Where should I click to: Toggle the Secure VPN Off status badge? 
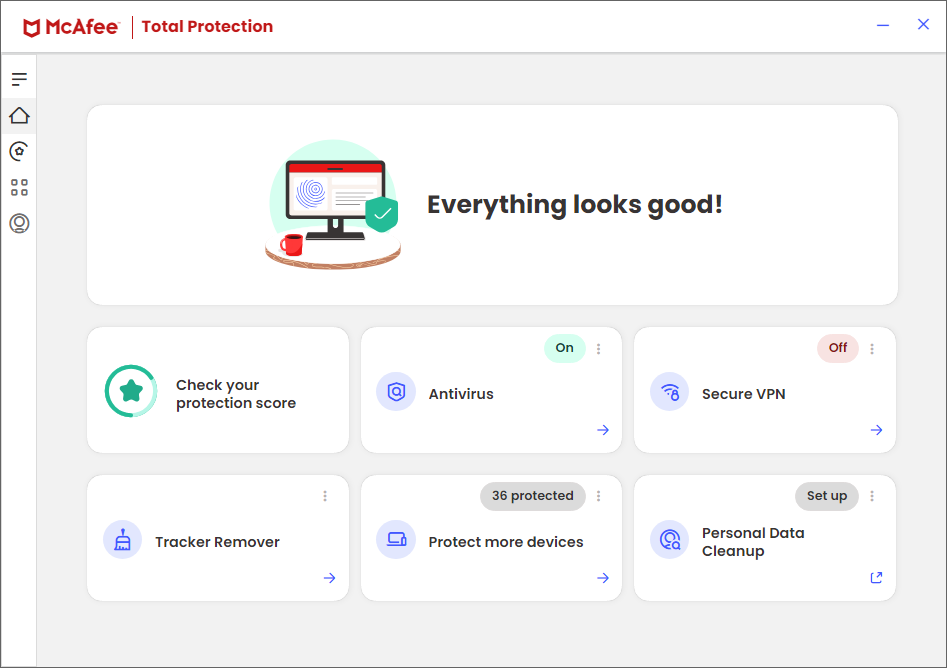point(838,348)
